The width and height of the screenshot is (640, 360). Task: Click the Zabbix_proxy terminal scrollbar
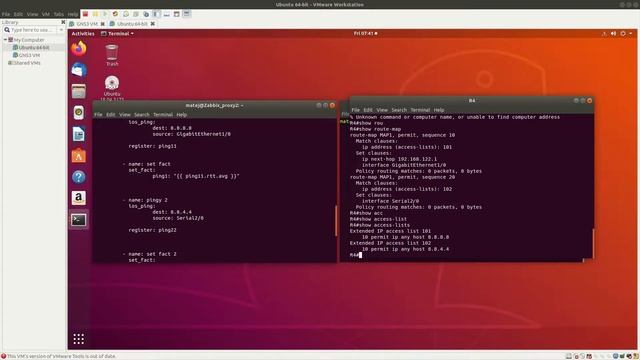click(x=336, y=220)
